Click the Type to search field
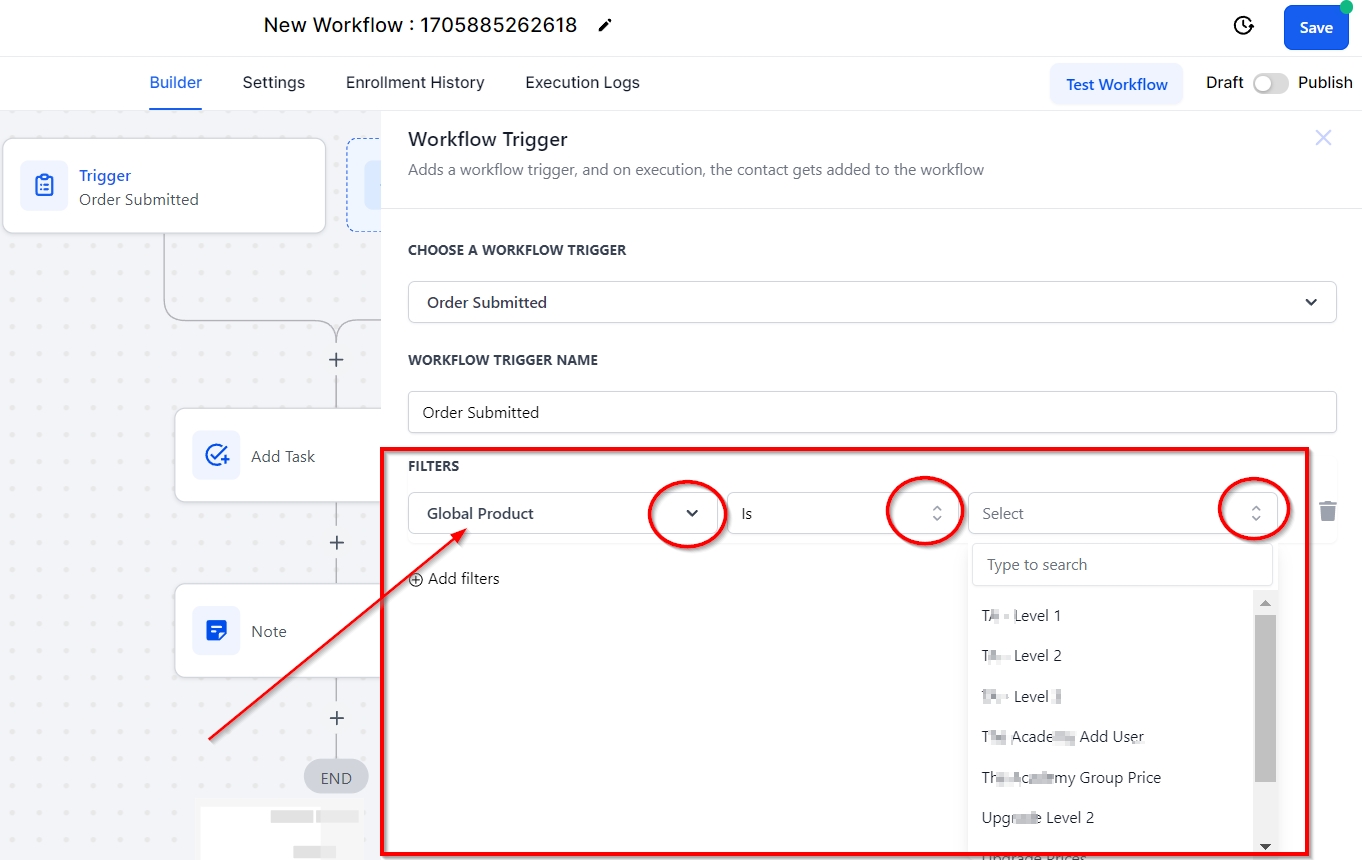This screenshot has width=1362, height=860. point(1122,565)
